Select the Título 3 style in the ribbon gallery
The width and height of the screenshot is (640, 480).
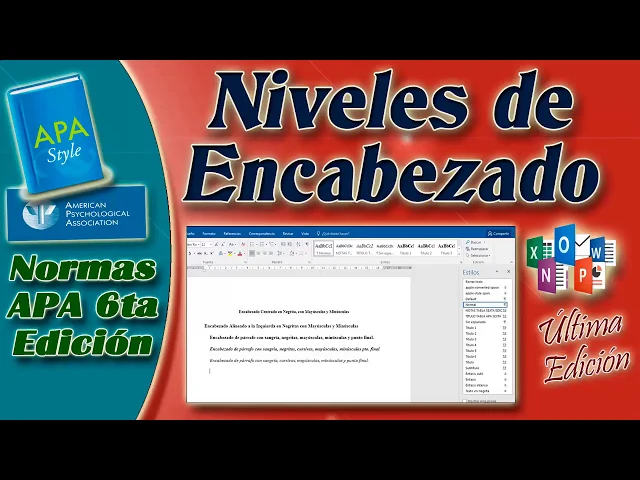pos(446,248)
